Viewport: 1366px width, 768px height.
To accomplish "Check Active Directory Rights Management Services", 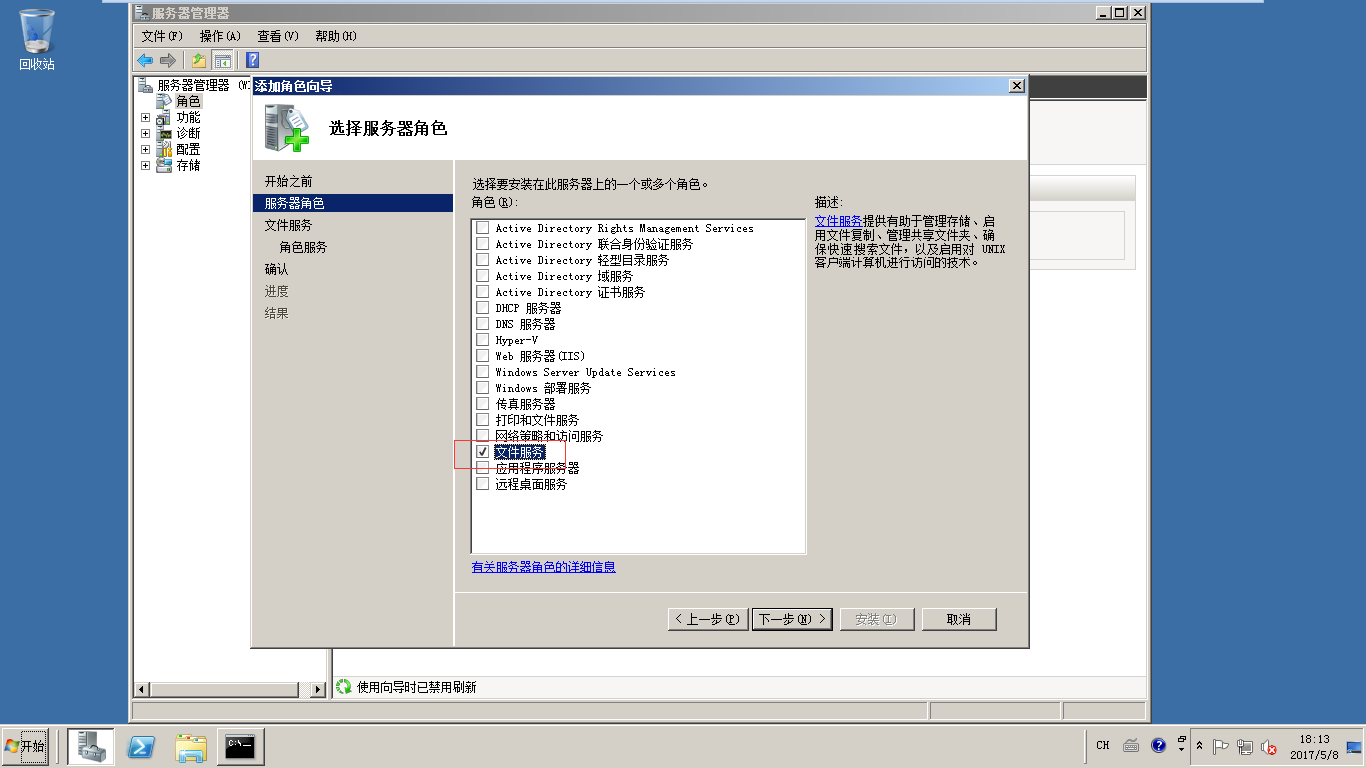I will (483, 228).
